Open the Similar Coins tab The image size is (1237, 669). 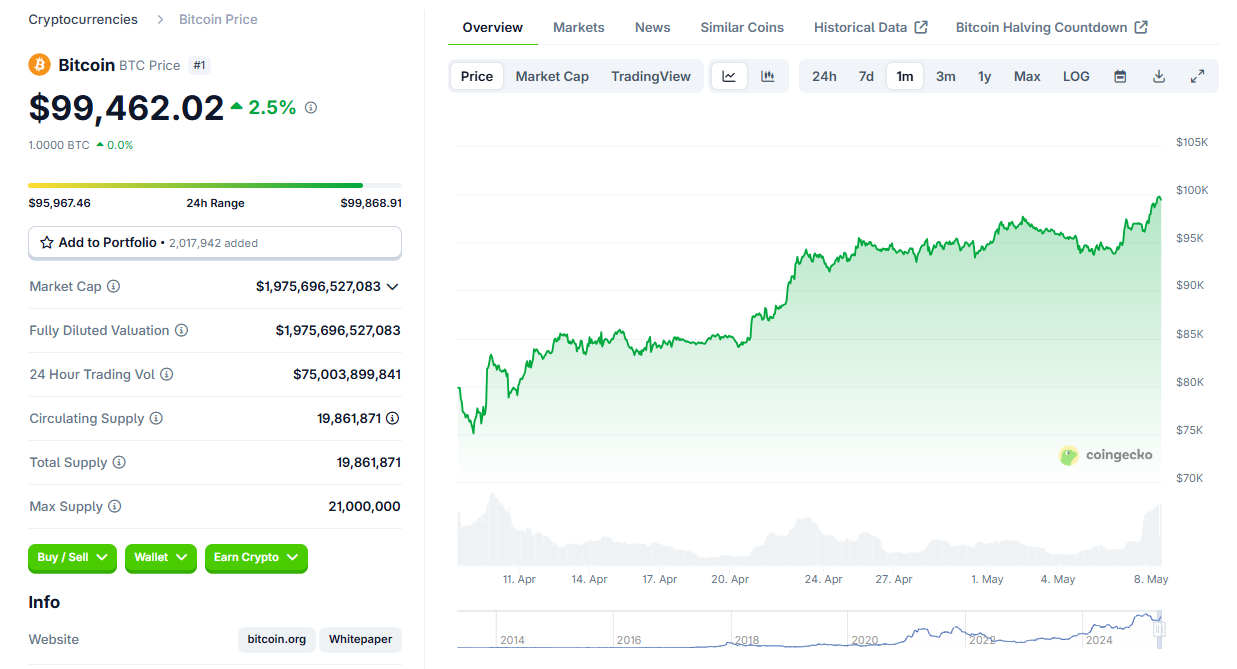742,27
